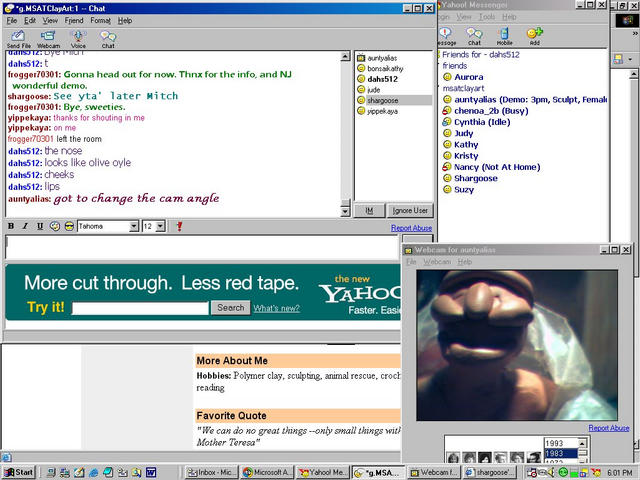Image resolution: width=640 pixels, height=480 pixels.
Task: Click Internet Explorer quick launch icon
Action: point(93,473)
